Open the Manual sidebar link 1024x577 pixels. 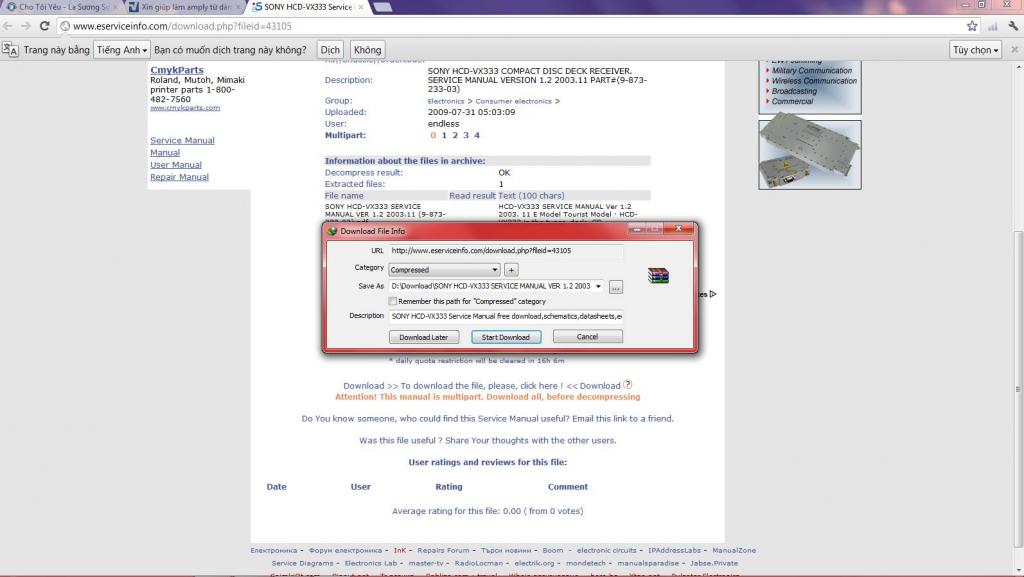click(x=165, y=152)
